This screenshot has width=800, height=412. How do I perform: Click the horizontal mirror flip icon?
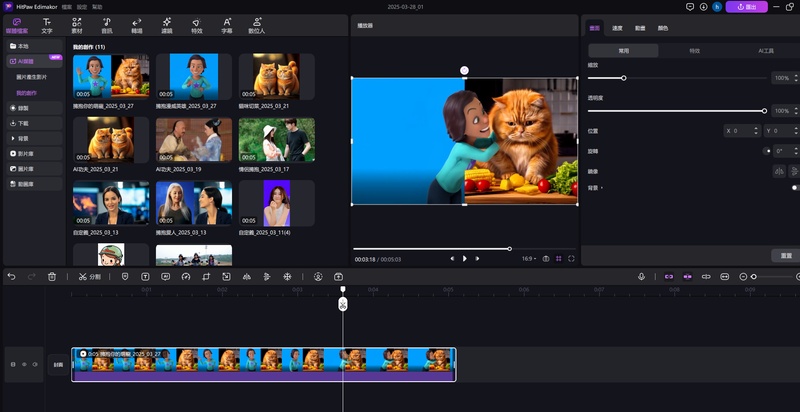coord(777,171)
